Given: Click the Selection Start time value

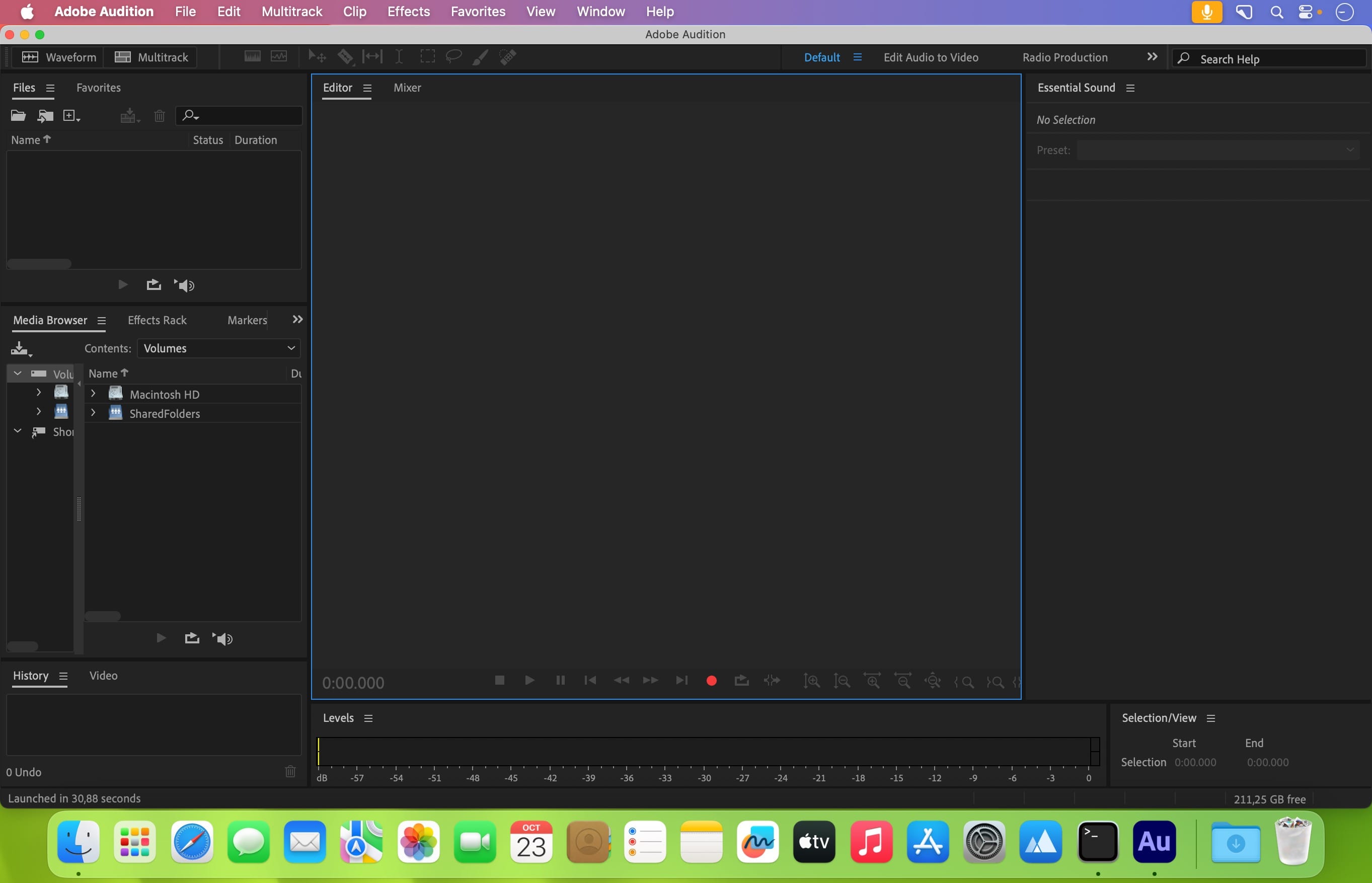Looking at the screenshot, I should pos(1195,763).
